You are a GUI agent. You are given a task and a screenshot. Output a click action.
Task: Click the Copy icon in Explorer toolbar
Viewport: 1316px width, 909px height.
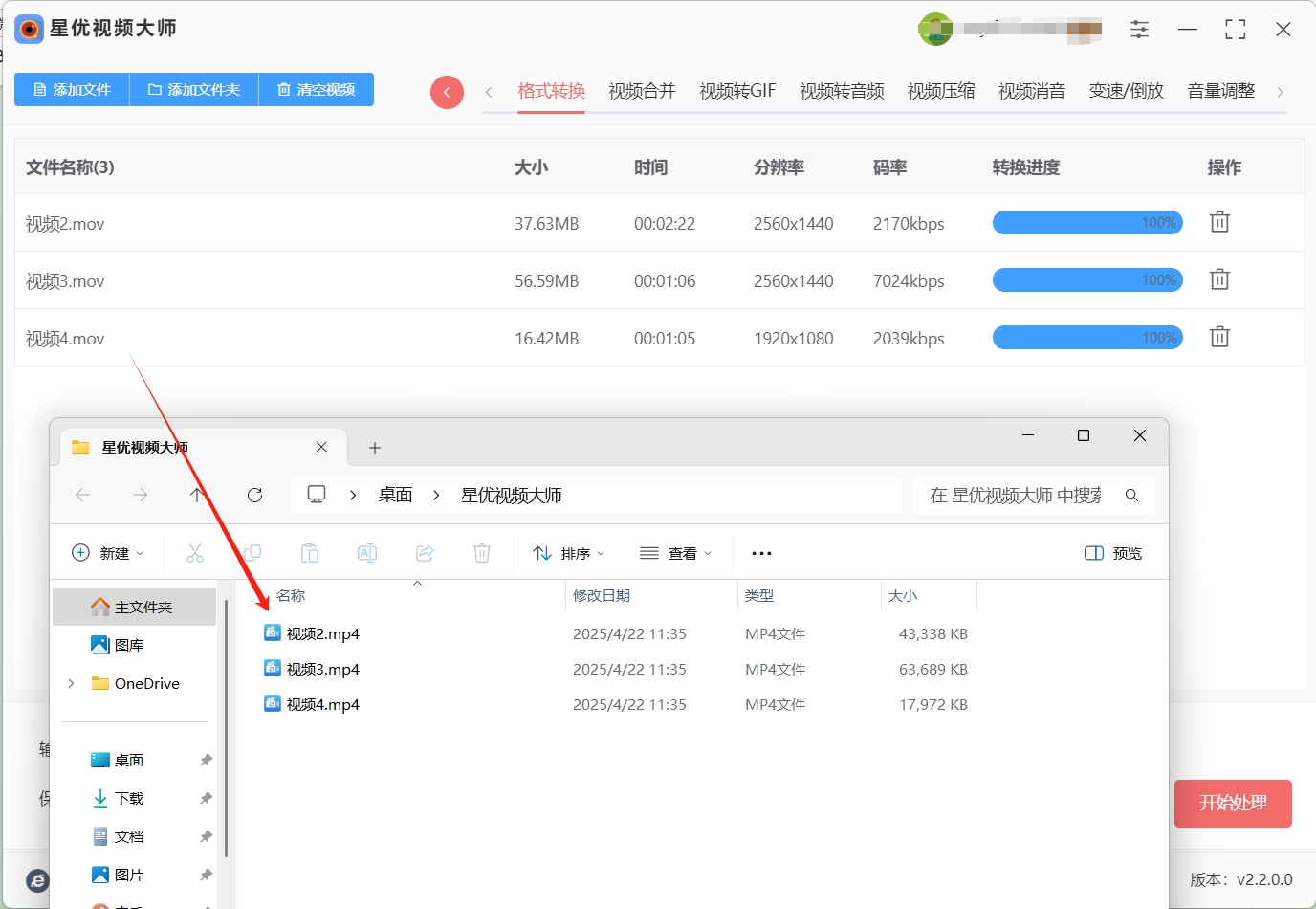(252, 553)
